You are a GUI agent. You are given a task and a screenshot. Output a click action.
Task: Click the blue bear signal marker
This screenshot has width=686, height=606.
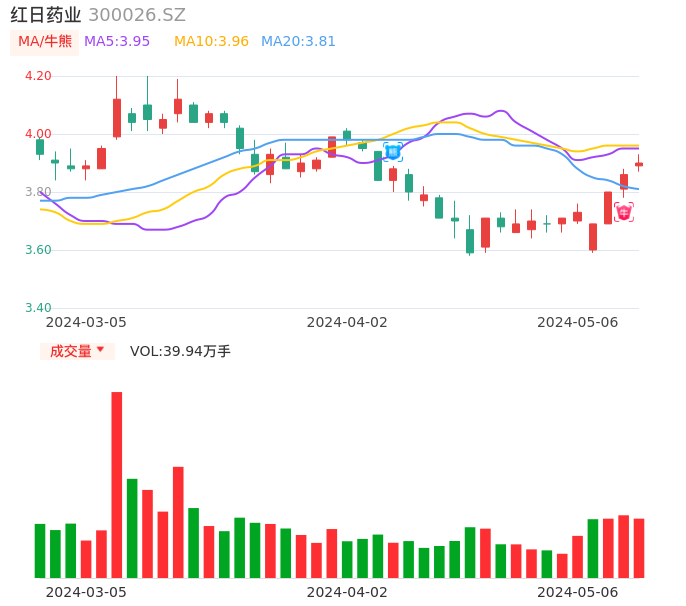click(393, 151)
